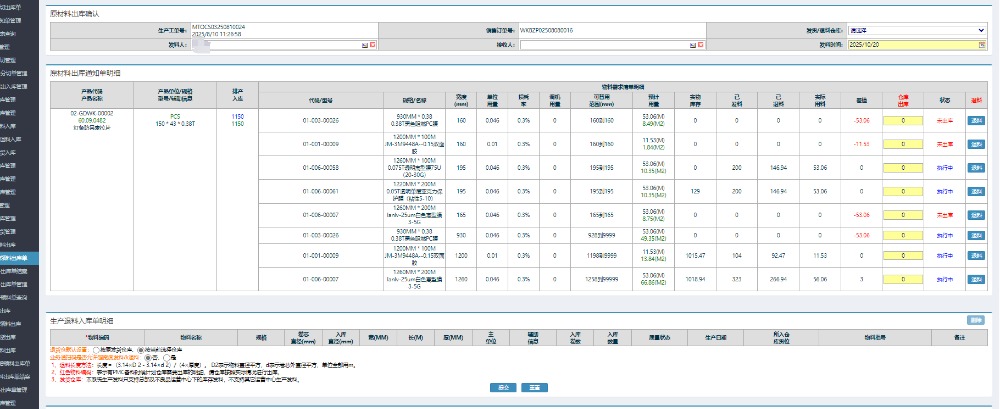Open the 发料人 sender lookup icon
The width and height of the screenshot is (1000, 409).
coord(363,45)
